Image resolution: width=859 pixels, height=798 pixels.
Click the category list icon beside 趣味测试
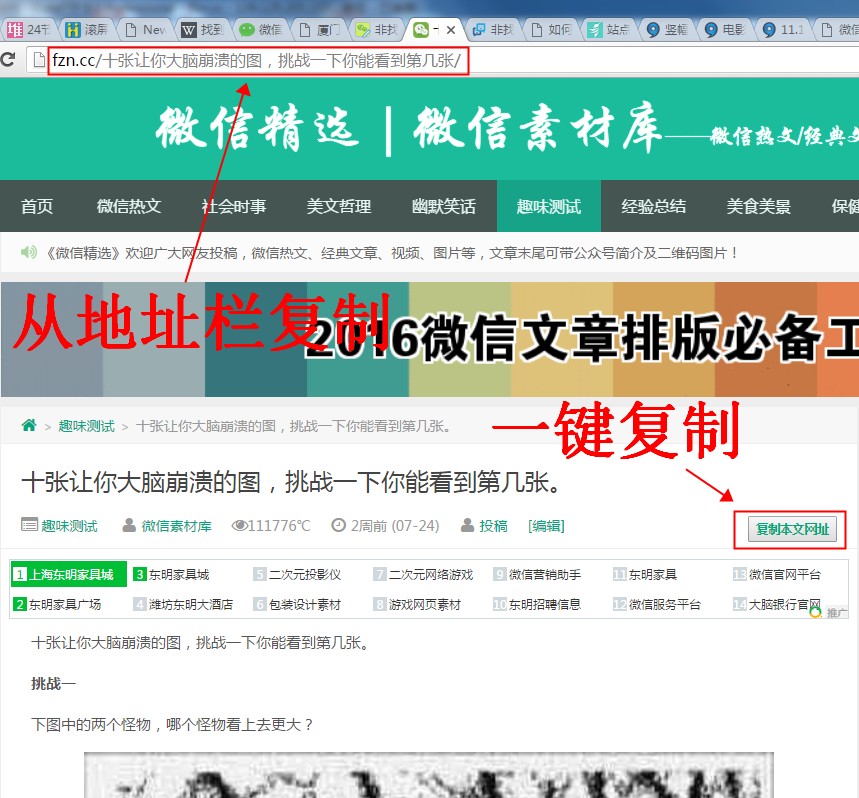tap(29, 525)
